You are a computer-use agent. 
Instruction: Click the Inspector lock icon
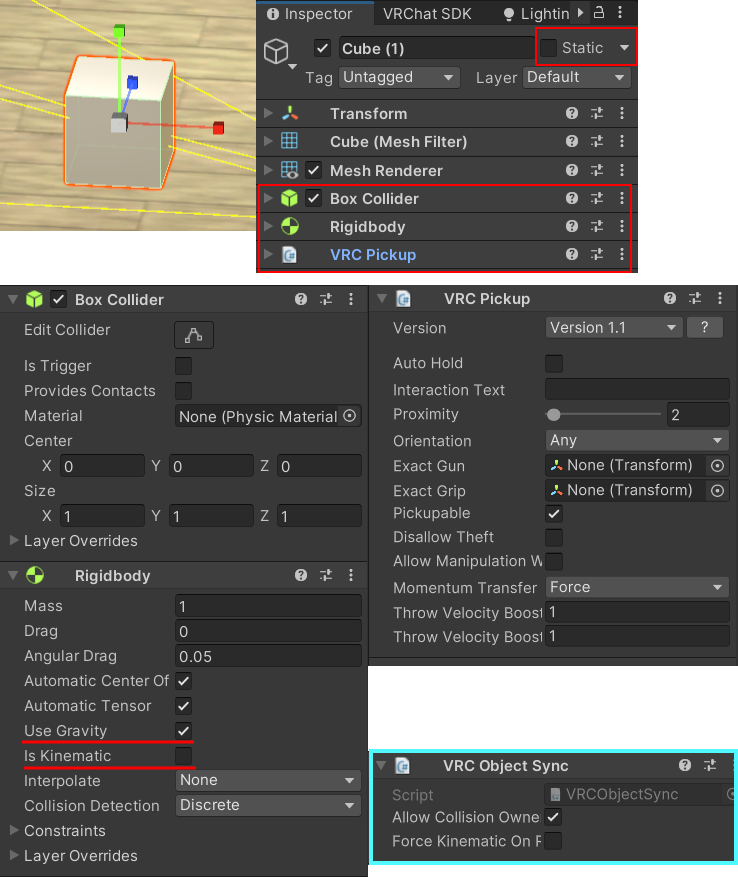pos(600,13)
